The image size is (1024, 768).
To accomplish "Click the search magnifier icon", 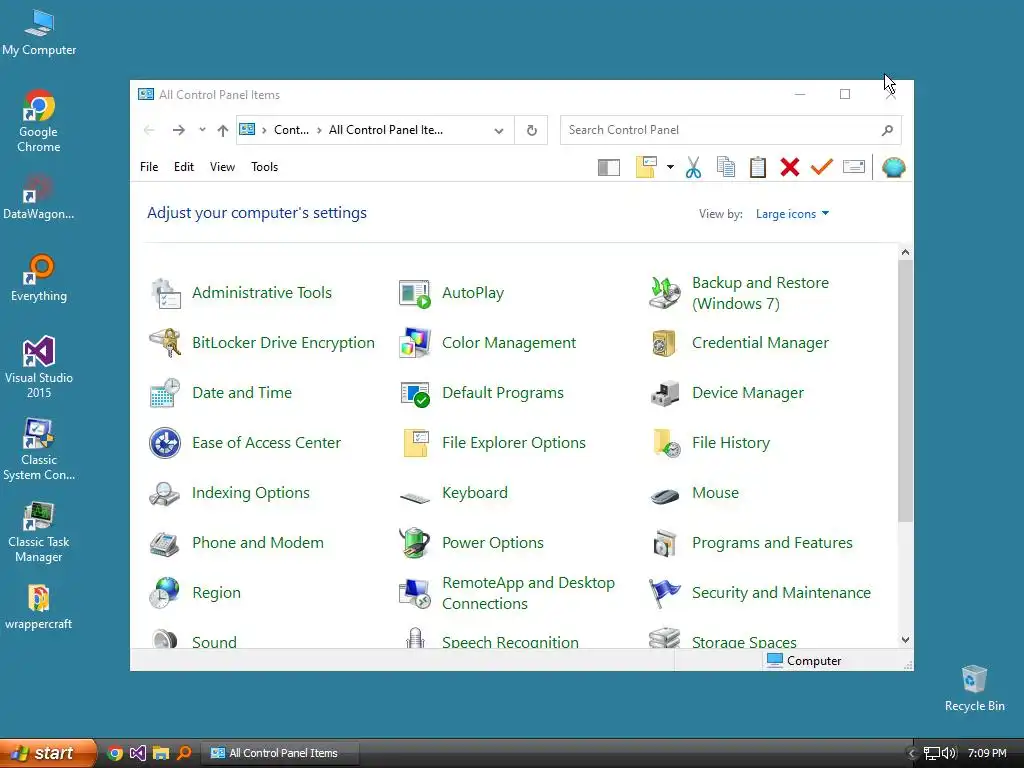I will [x=887, y=131].
